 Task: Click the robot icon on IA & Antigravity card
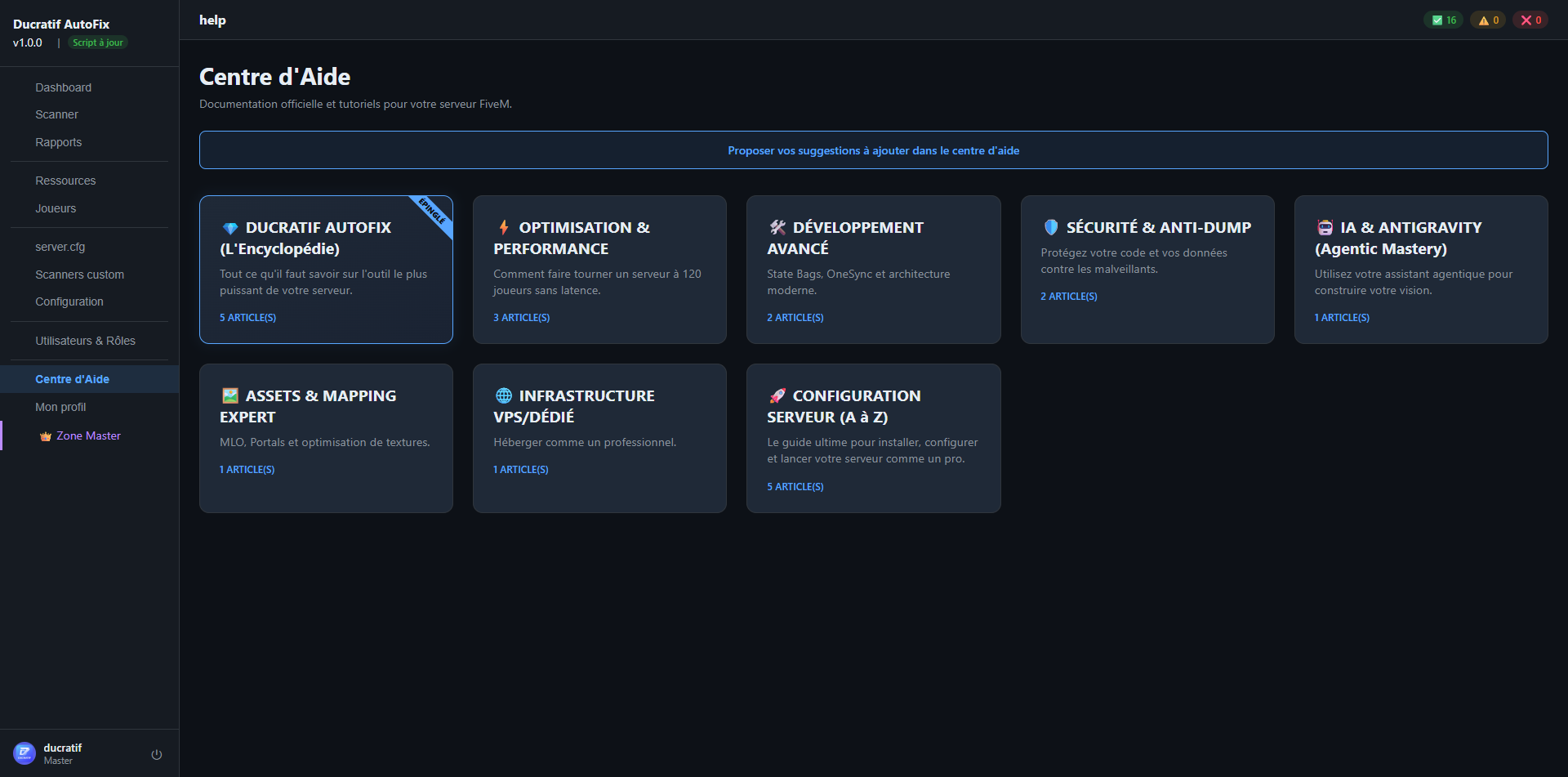1325,227
